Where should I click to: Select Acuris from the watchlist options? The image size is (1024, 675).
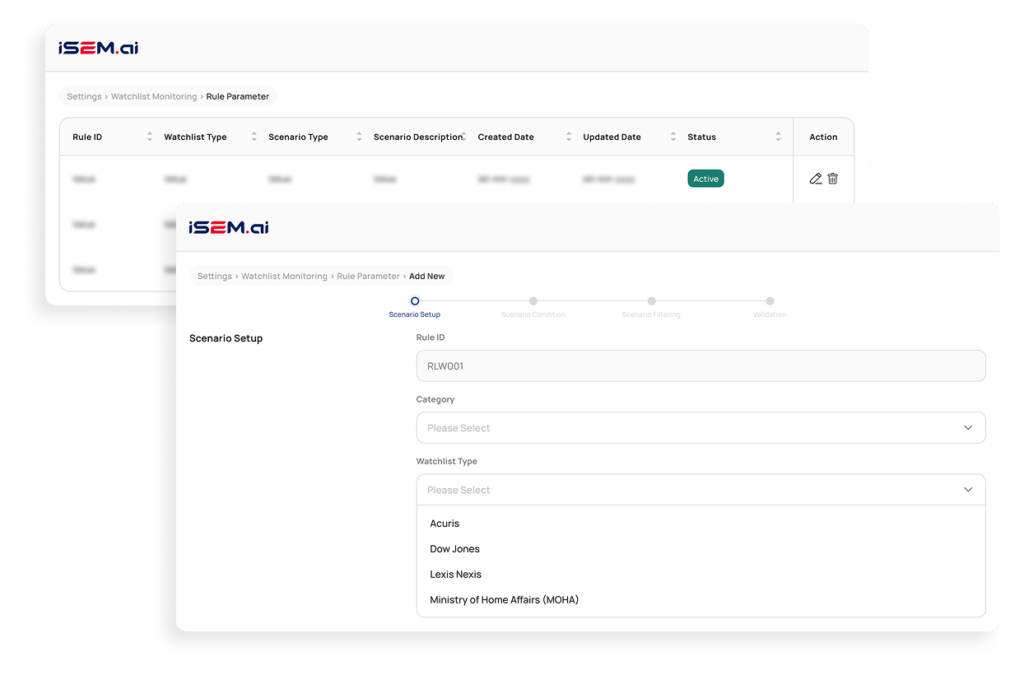click(445, 524)
